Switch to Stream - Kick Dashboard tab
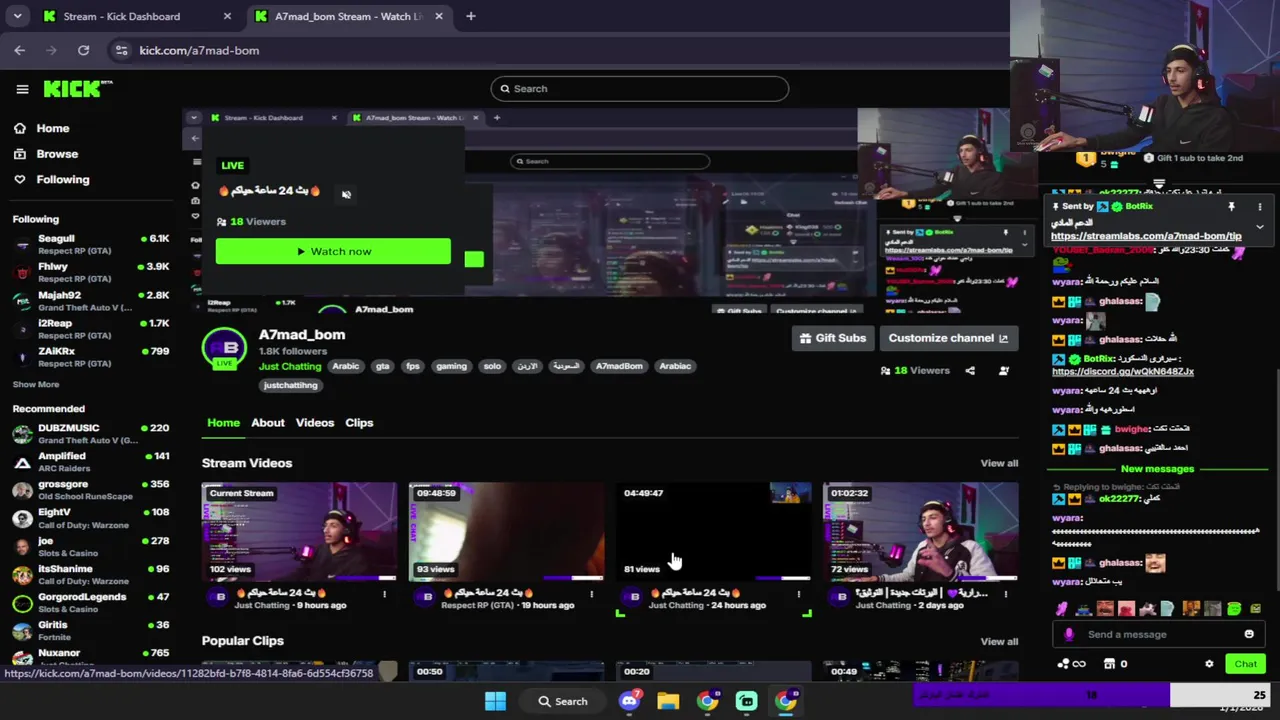Viewport: 1280px width, 720px height. click(135, 16)
